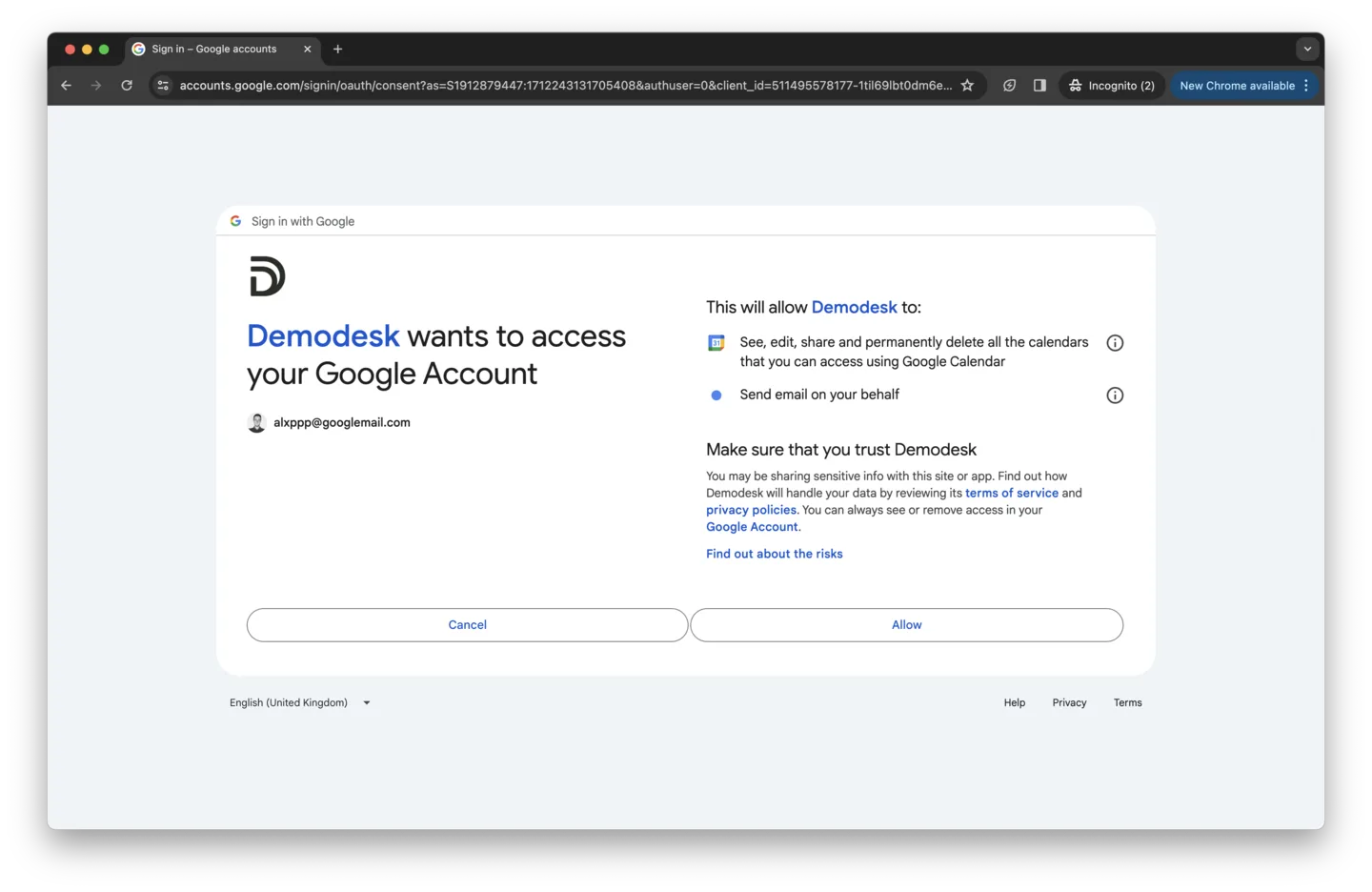Click the Demodesk logo
Viewport: 1372px width, 892px height.
click(267, 276)
